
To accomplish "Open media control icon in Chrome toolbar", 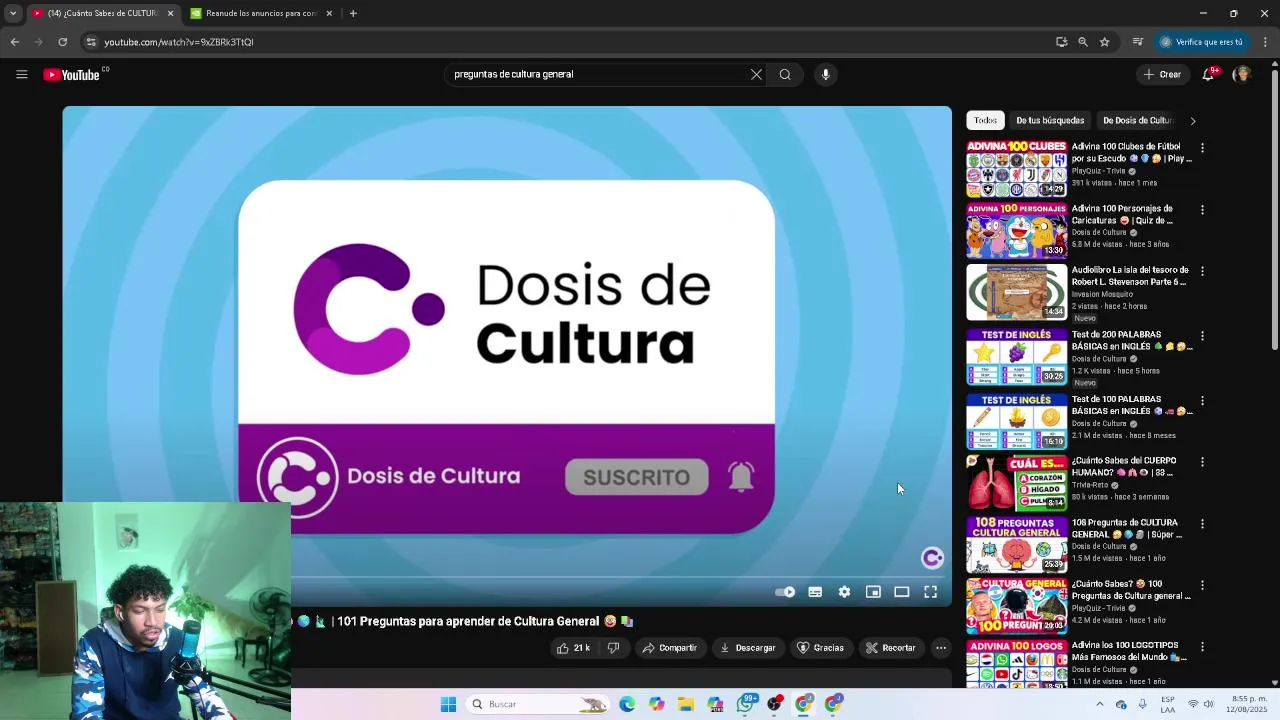I will click(1137, 42).
